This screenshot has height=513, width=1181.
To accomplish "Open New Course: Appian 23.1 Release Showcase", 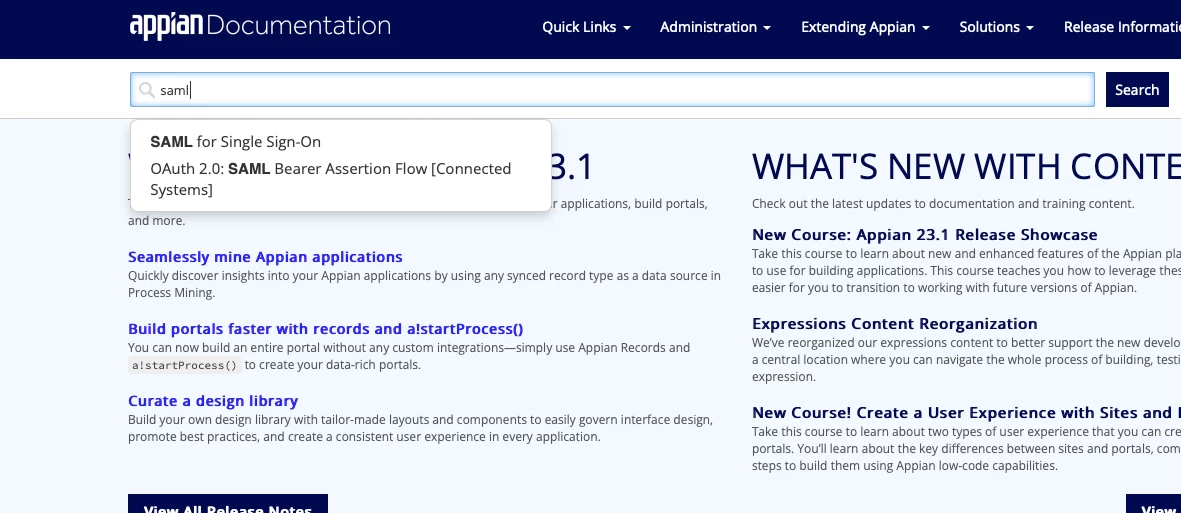I will tap(925, 235).
